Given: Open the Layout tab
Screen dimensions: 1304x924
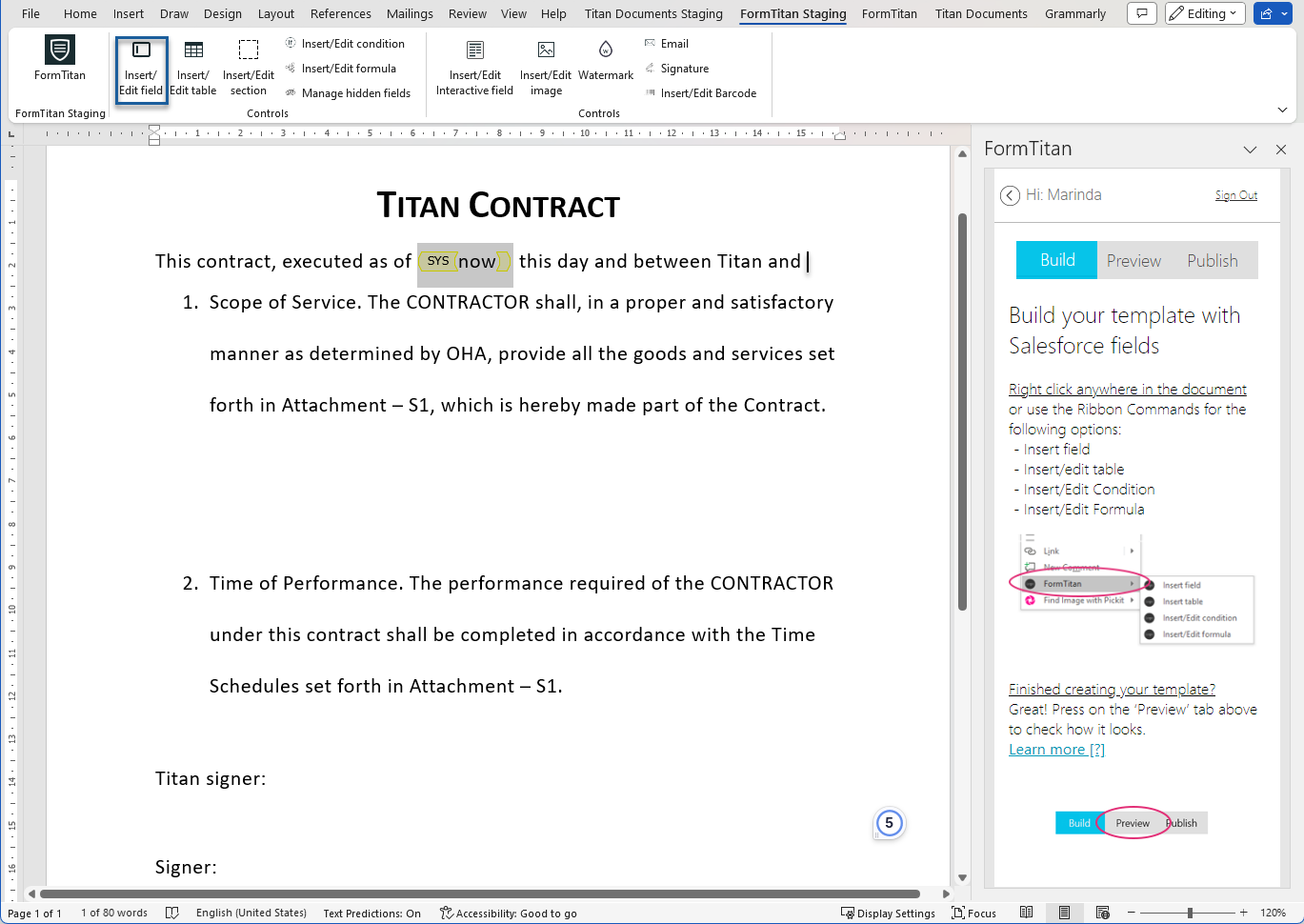Looking at the screenshot, I should 276,13.
